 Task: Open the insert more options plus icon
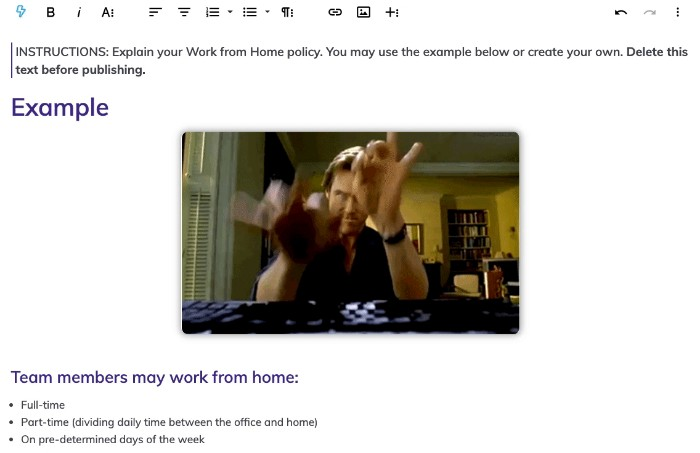tap(392, 12)
